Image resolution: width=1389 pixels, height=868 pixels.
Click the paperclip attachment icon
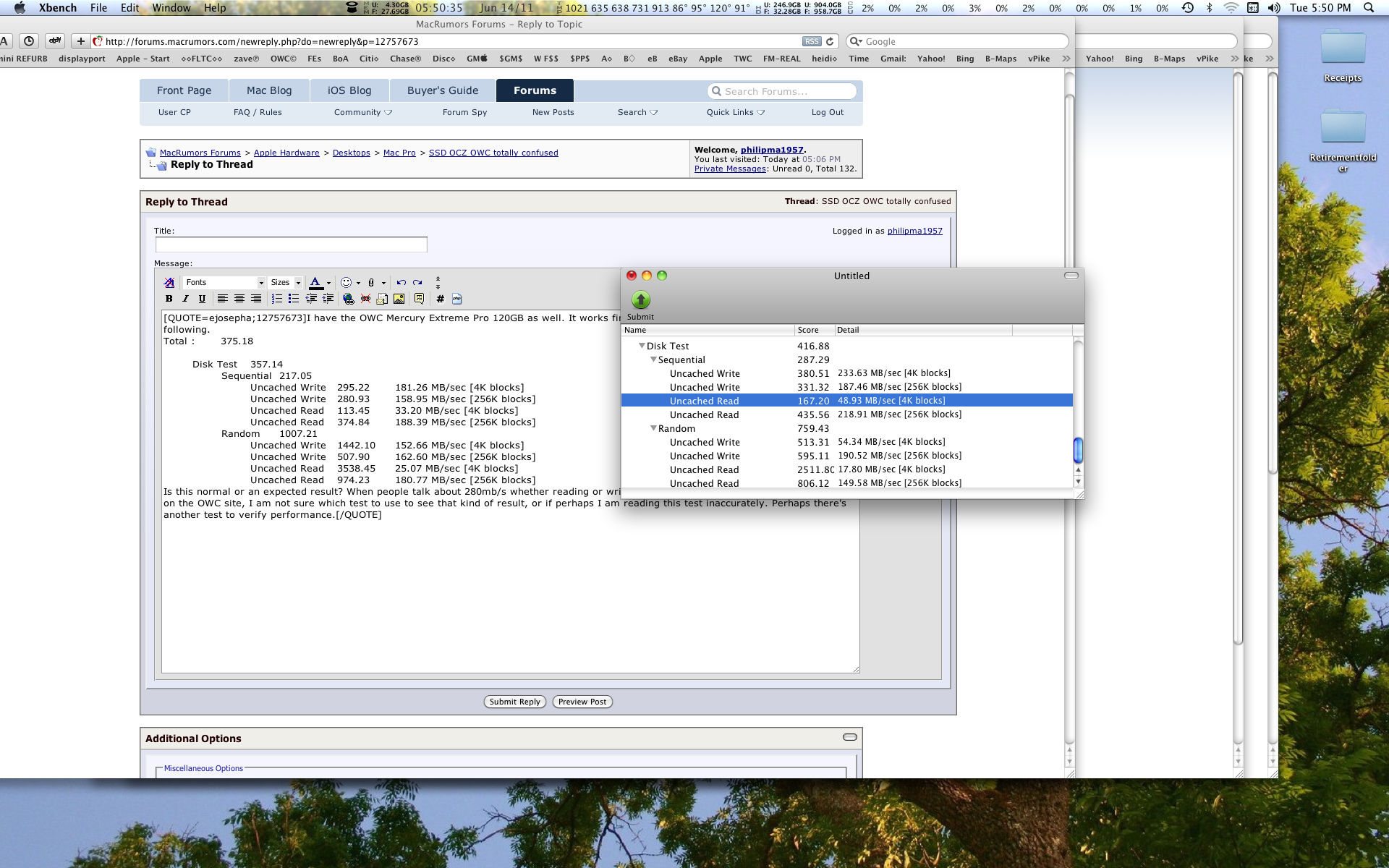click(x=371, y=283)
